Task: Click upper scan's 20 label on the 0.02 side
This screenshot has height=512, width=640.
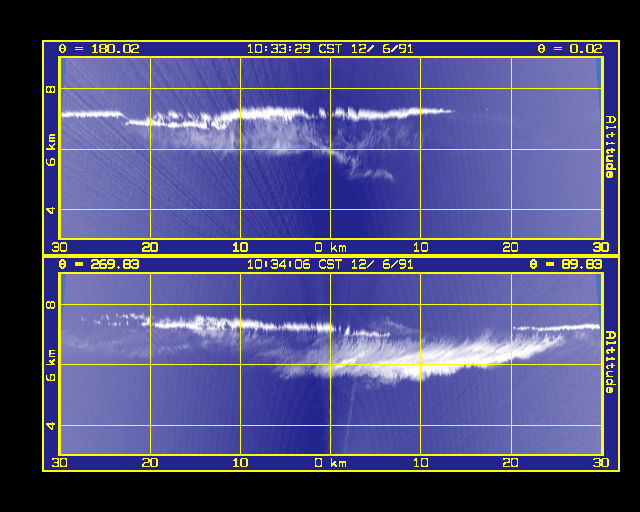Action: [x=511, y=247]
